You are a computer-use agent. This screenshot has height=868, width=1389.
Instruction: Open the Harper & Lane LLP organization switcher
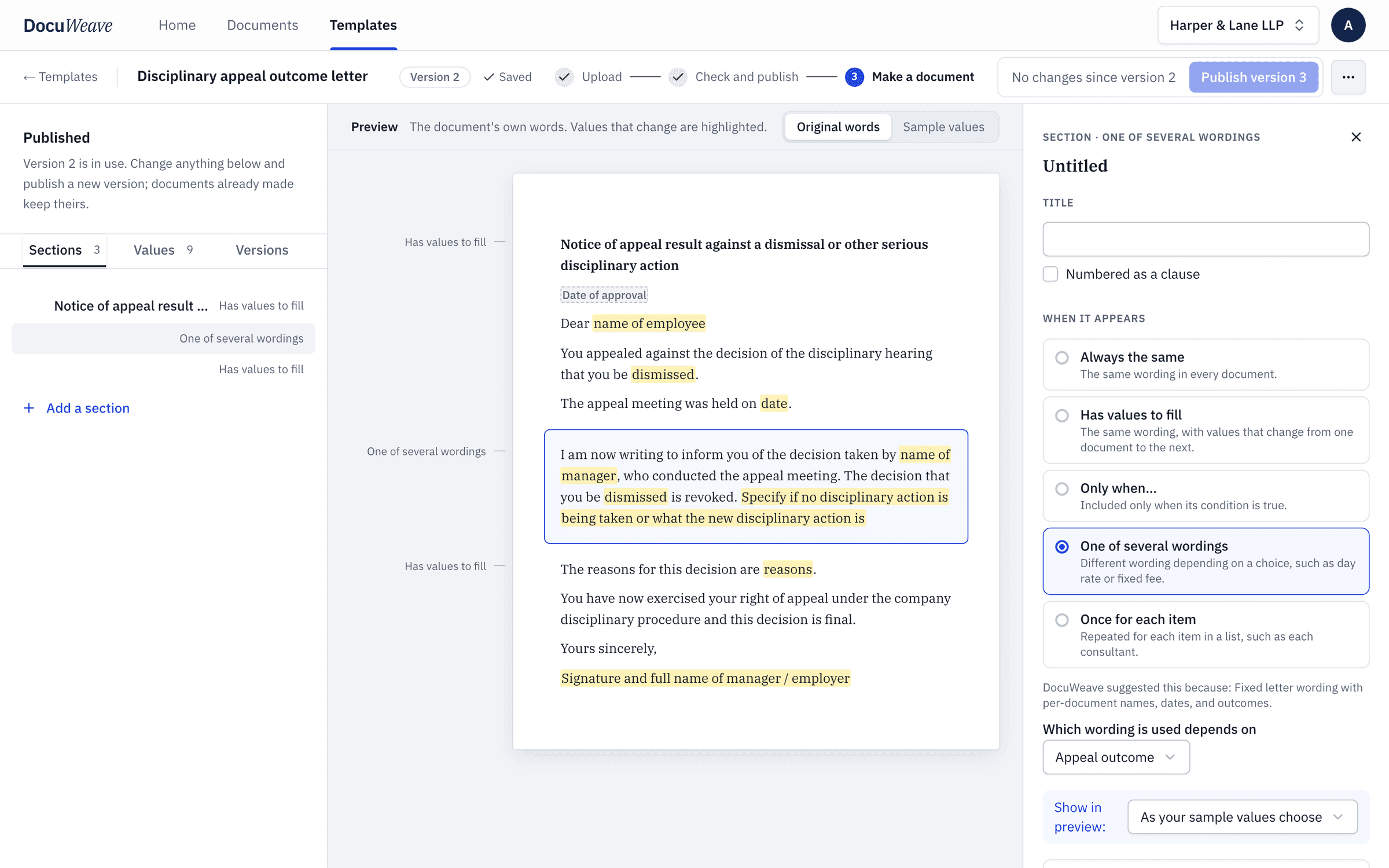point(1238,25)
